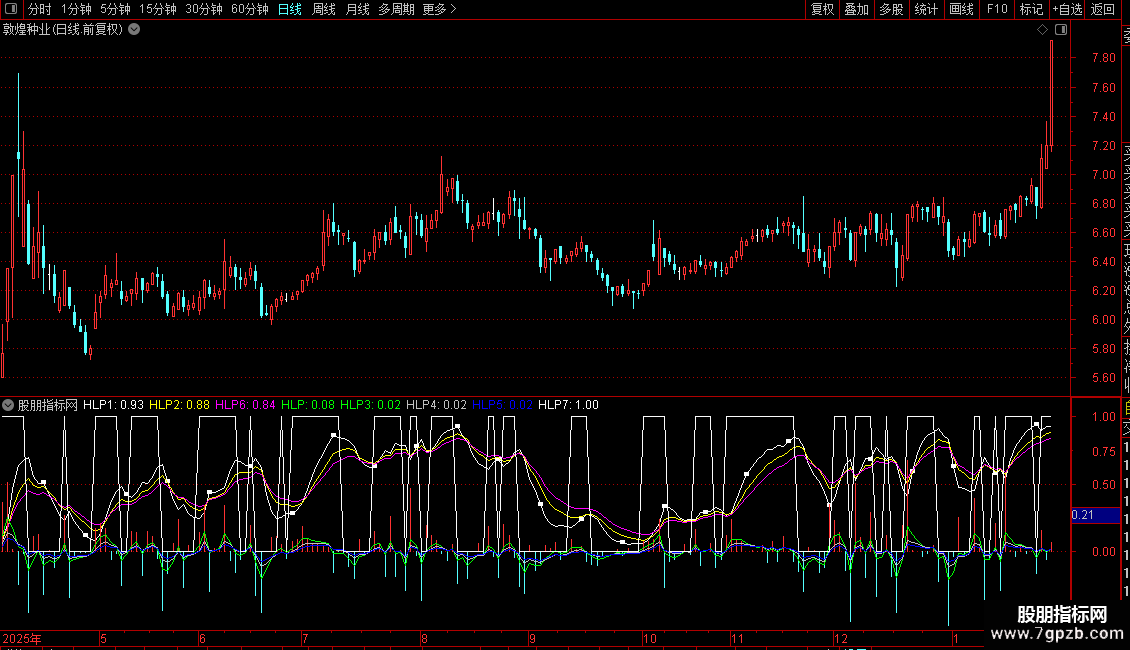The width and height of the screenshot is (1130, 650).
Task: Open the 更多 periods expander
Action: click(439, 9)
